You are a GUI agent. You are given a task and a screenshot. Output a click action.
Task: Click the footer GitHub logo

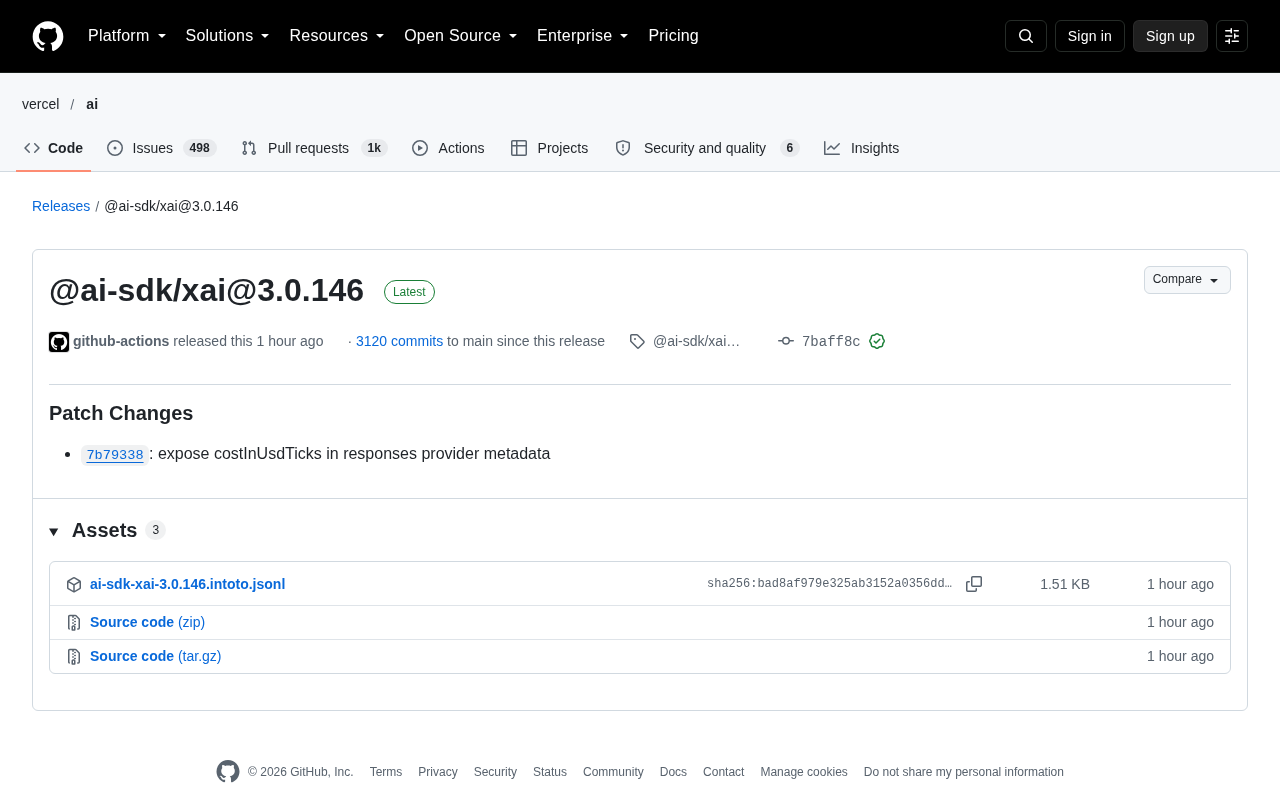228,772
